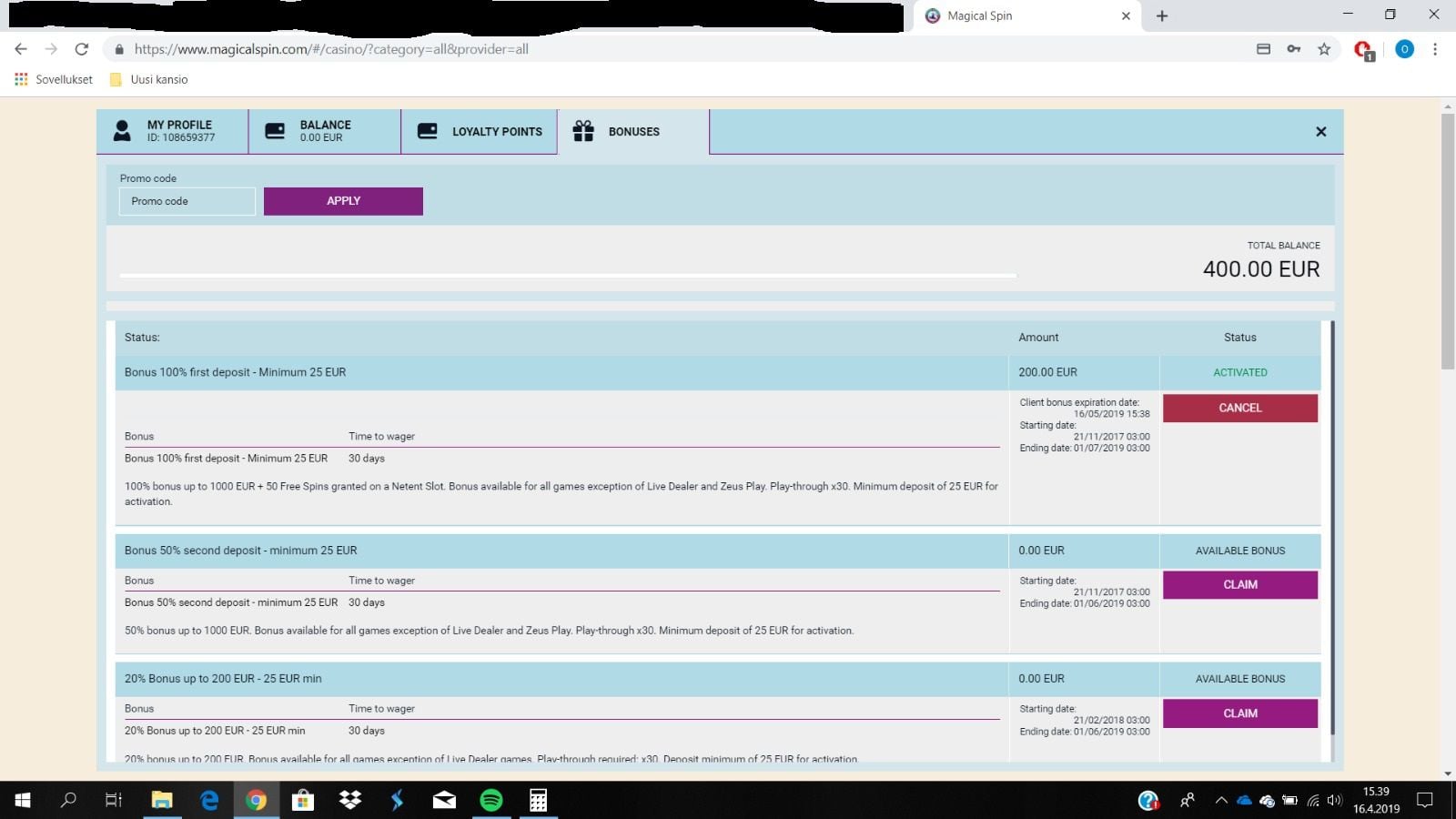Screen dimensions: 1456x819
Task: Go back in the browser
Action: [x=21, y=49]
